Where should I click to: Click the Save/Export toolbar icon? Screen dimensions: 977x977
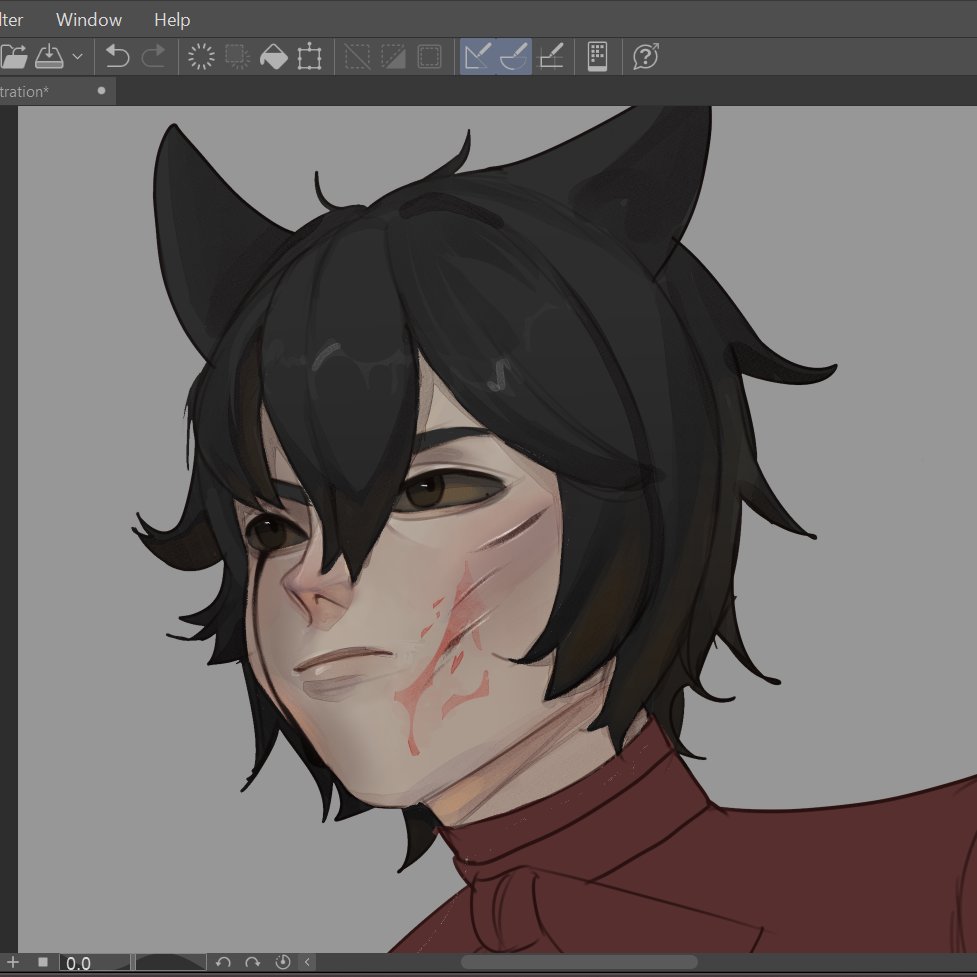pos(48,57)
